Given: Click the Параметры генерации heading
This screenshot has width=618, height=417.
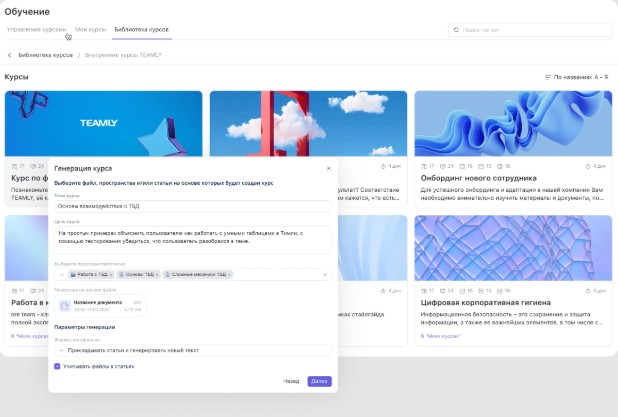Looking at the screenshot, I should 85,327.
